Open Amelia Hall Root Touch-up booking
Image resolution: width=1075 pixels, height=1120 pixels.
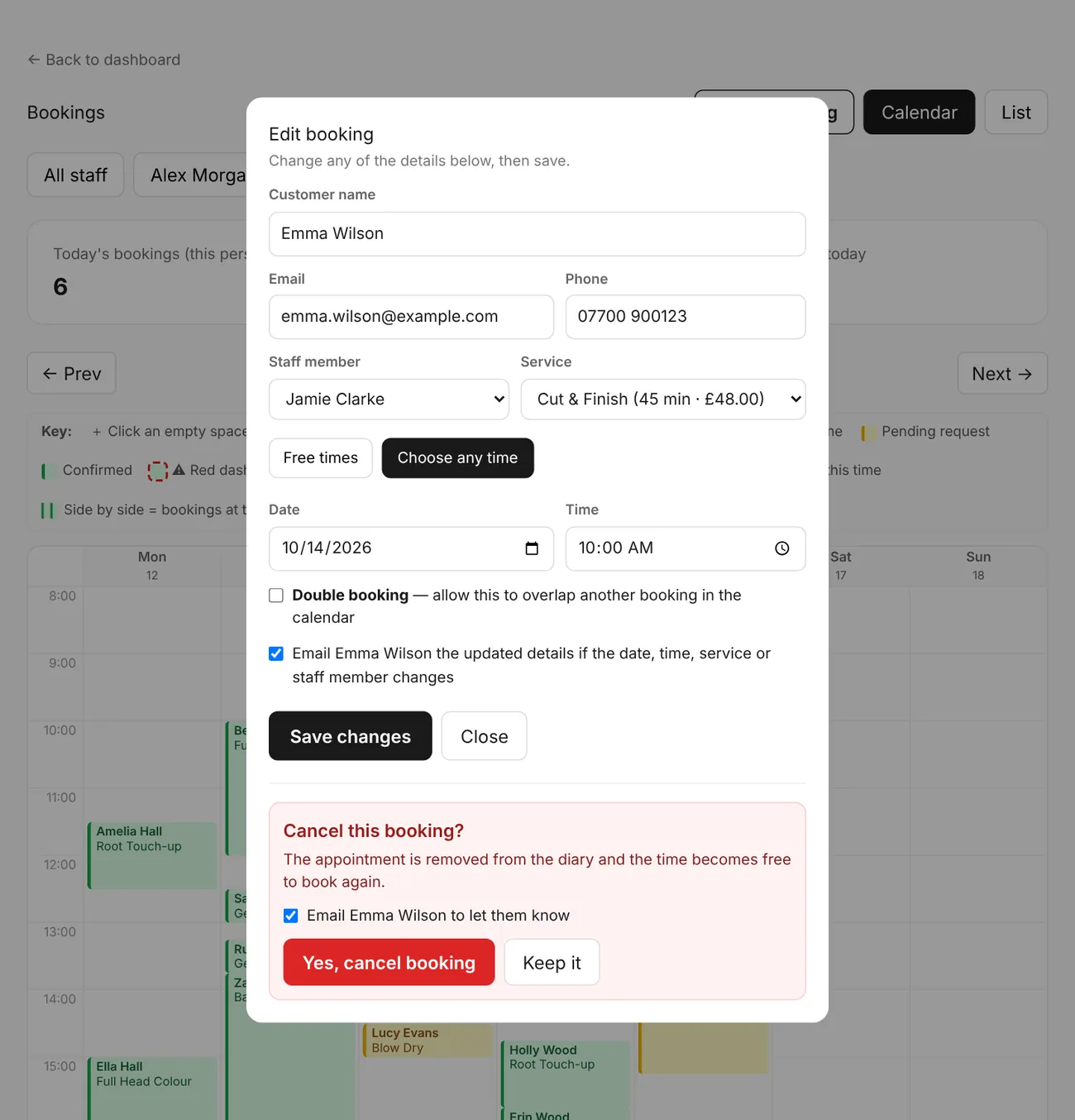click(152, 856)
